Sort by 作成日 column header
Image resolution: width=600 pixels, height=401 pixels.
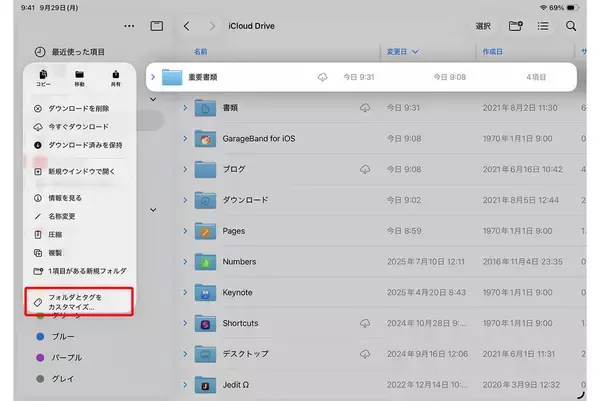click(492, 52)
